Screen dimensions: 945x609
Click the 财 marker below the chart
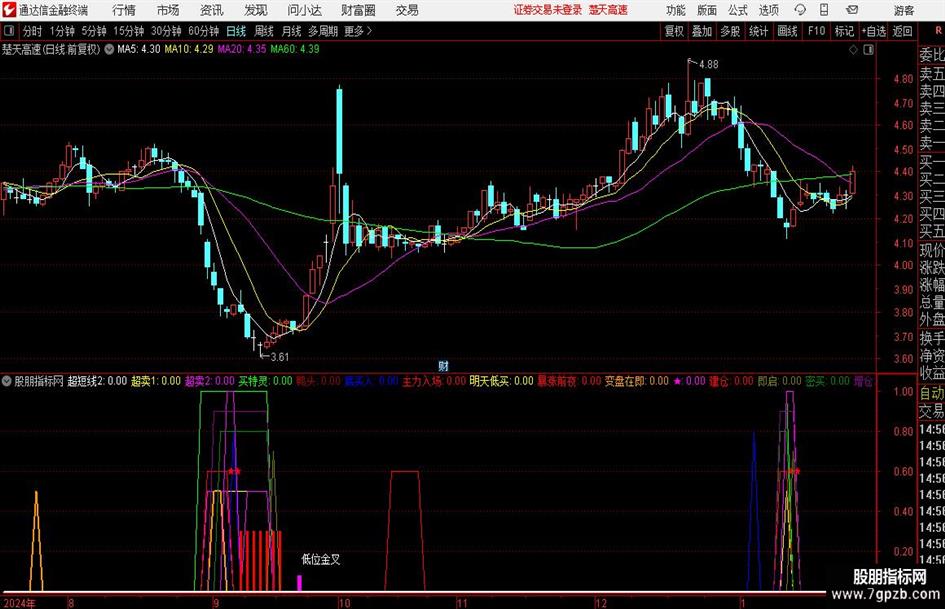443,366
